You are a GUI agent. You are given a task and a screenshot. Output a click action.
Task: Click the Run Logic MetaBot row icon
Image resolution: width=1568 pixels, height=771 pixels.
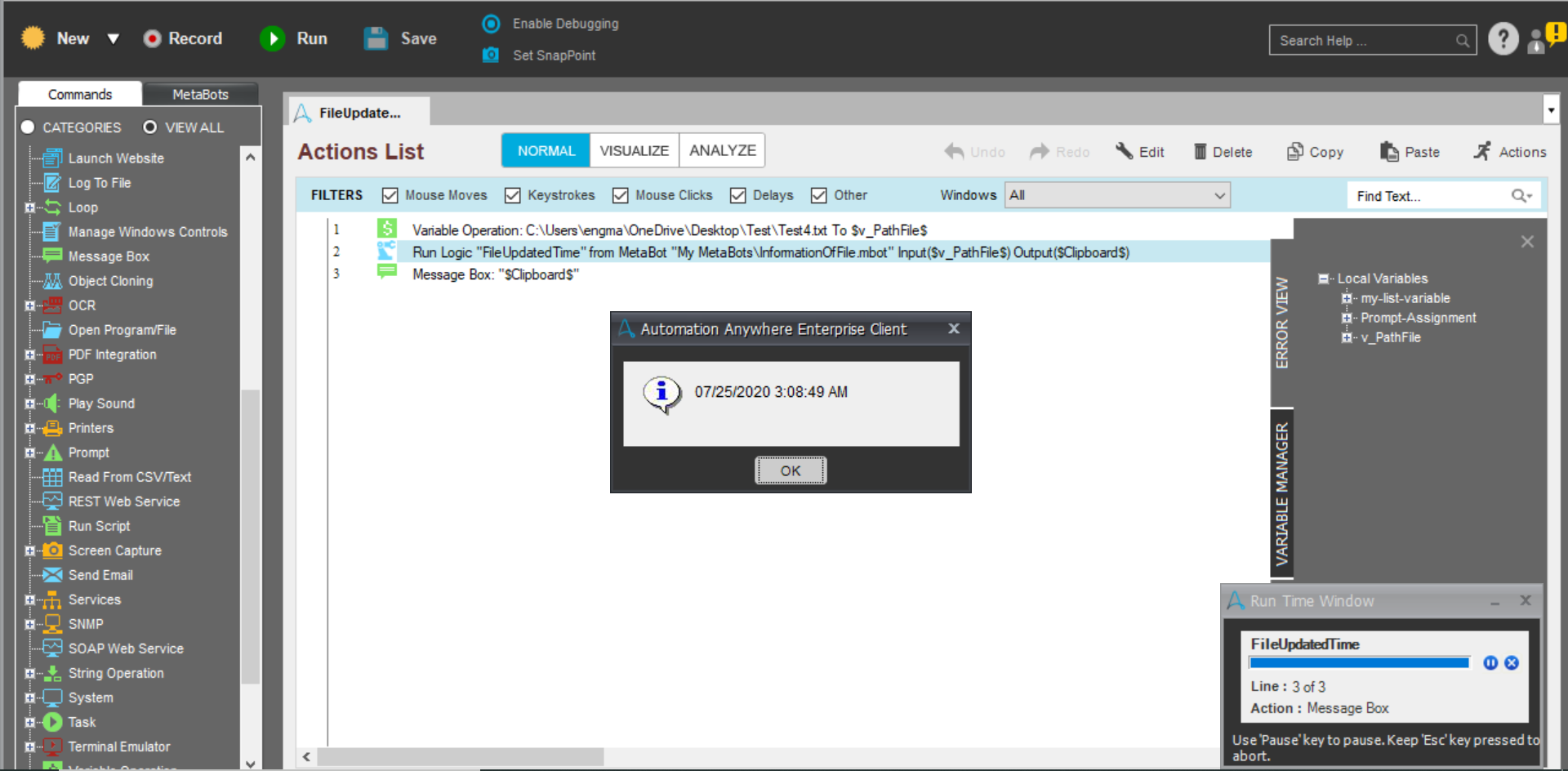(x=386, y=251)
